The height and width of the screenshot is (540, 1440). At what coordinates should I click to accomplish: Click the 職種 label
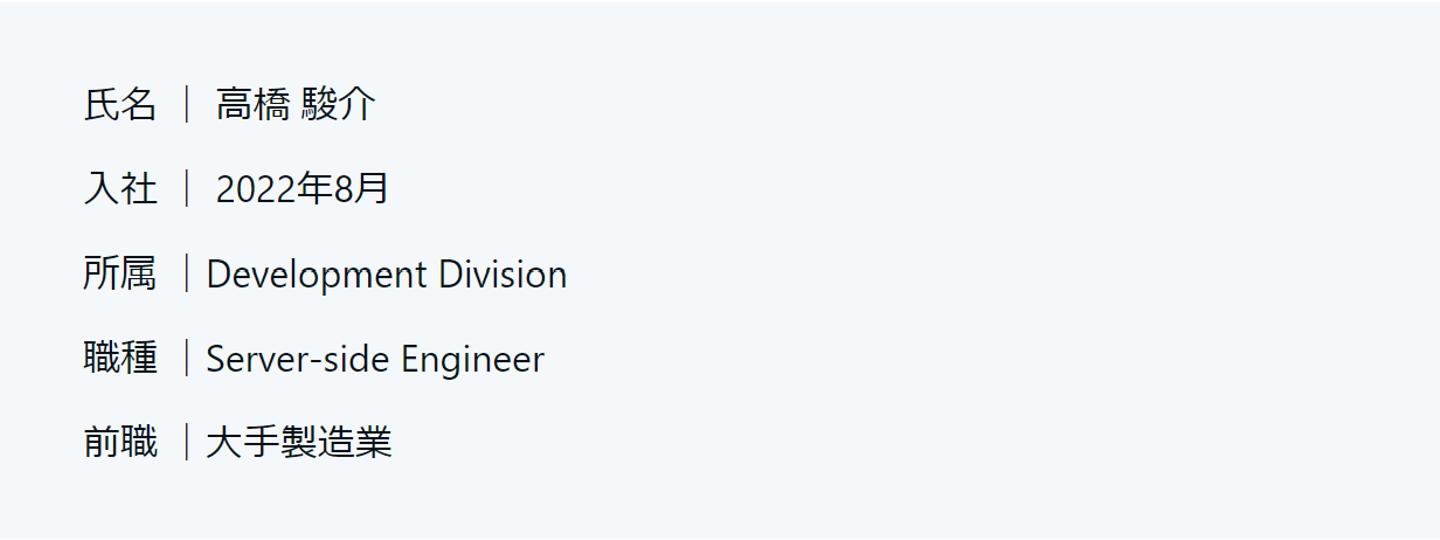click(x=120, y=358)
